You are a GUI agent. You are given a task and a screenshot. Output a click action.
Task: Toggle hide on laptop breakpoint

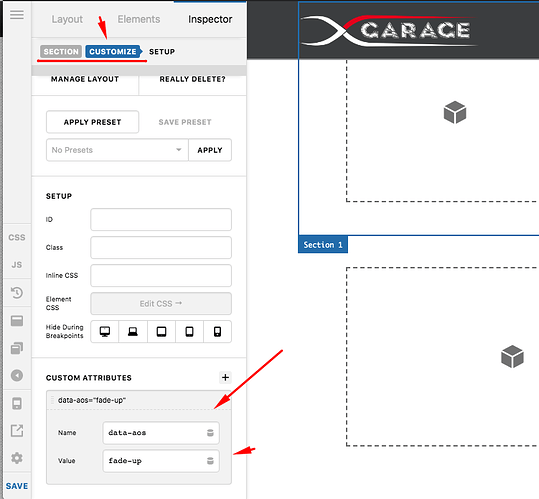pos(133,332)
